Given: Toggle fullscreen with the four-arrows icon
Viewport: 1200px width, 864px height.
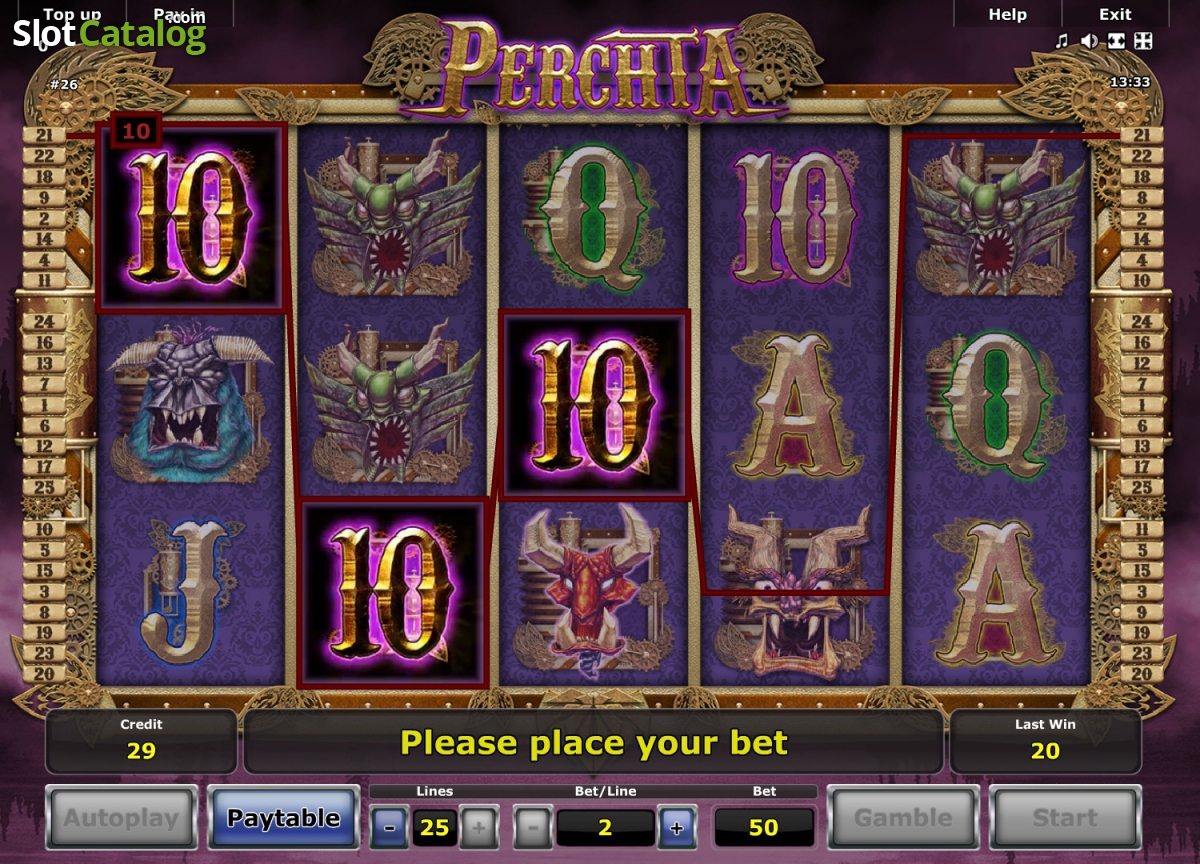Looking at the screenshot, I should 1144,41.
